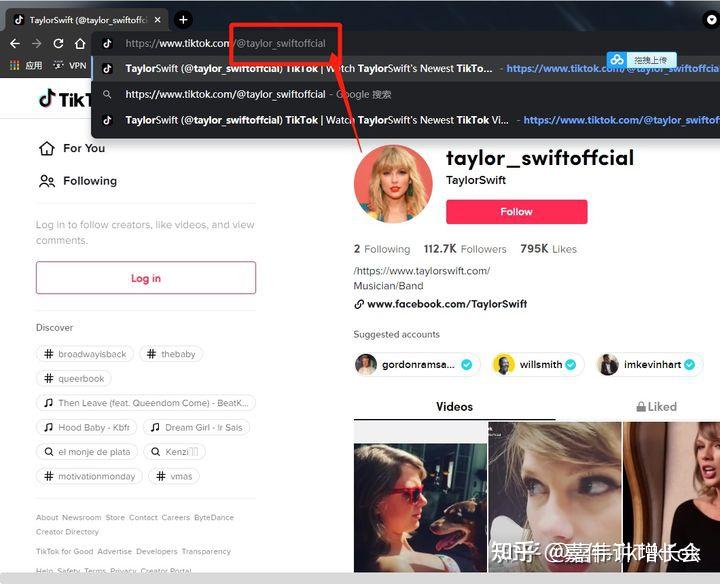
Task: Open the Advertise footer link
Action: tap(115, 551)
